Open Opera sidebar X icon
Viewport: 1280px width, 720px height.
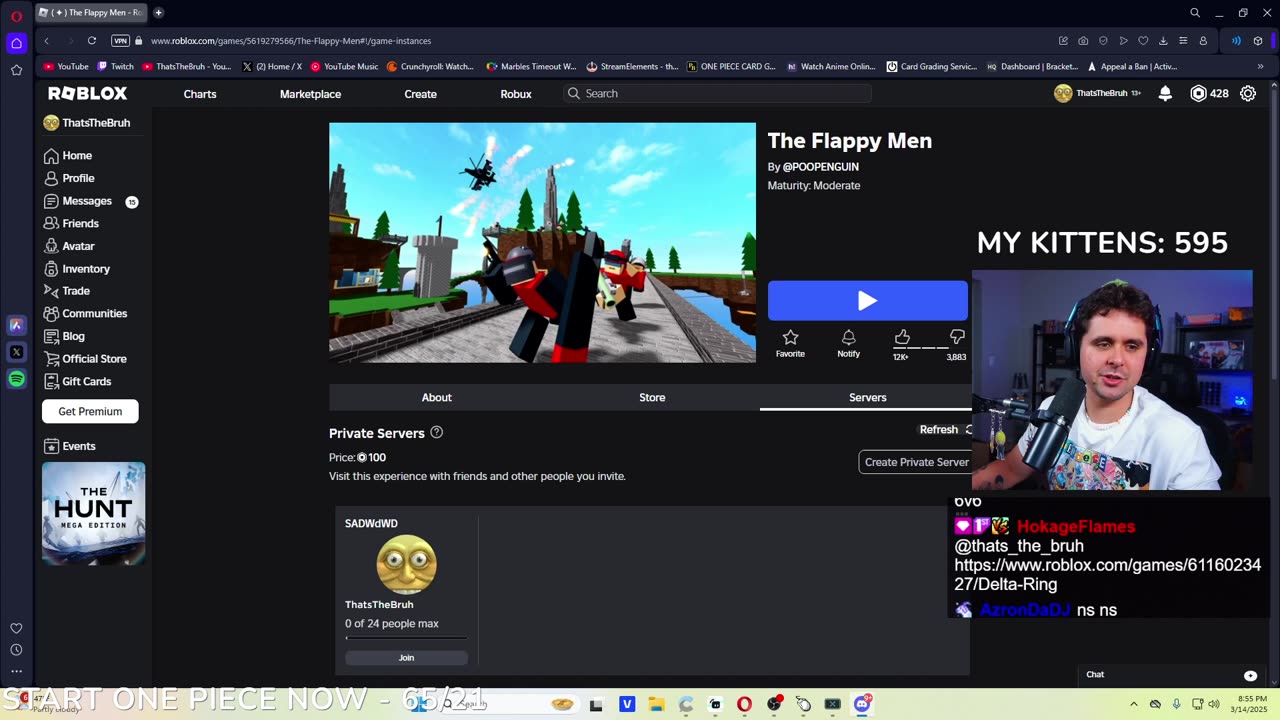[16, 352]
